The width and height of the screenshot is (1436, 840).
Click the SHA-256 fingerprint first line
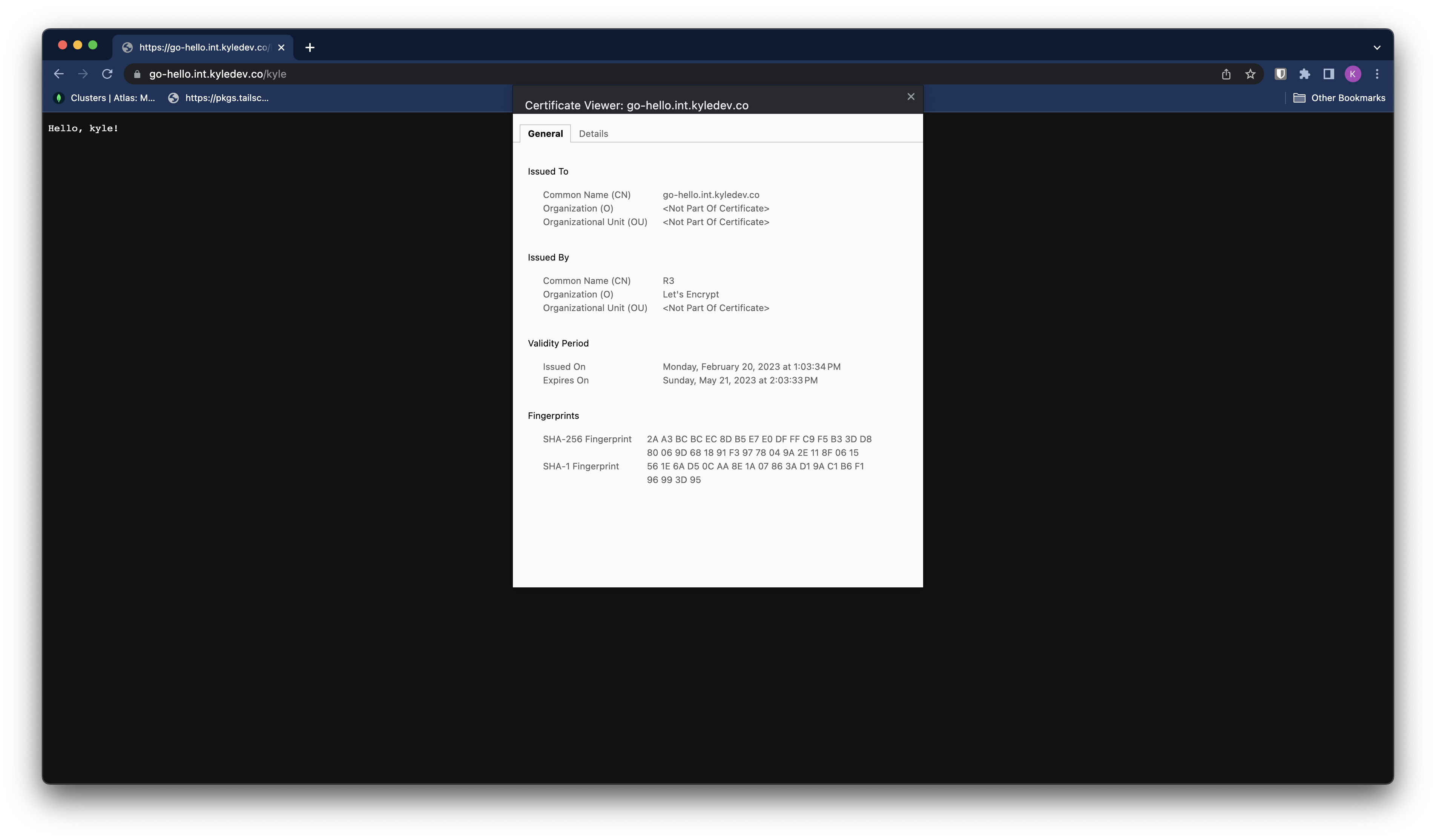(759, 439)
